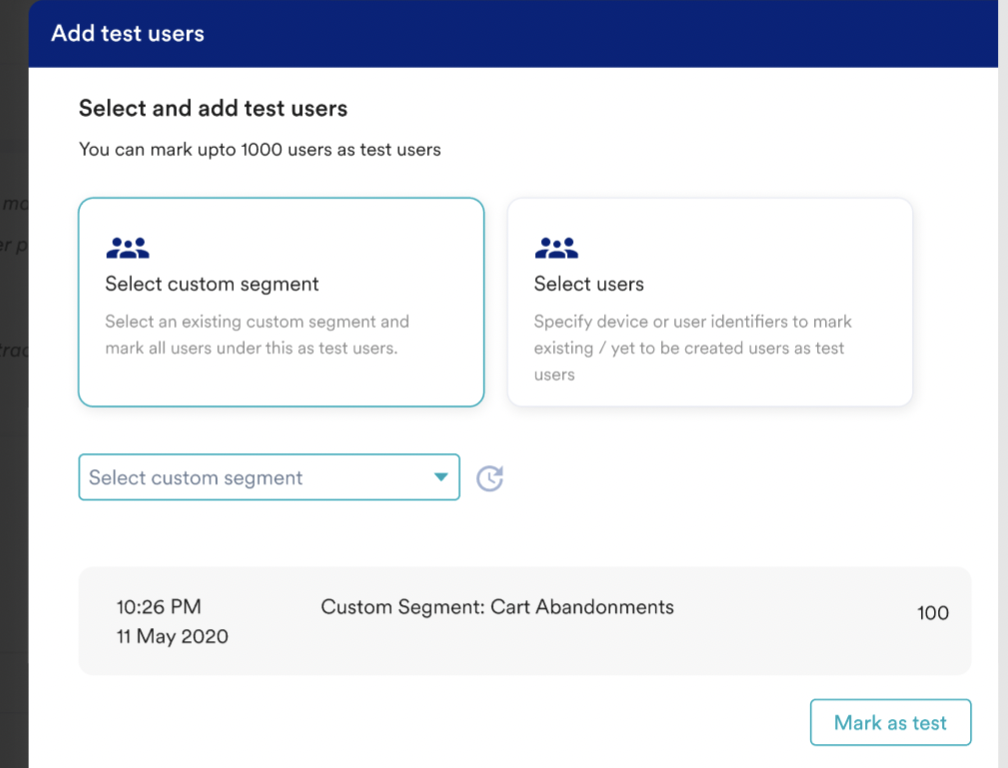Choose the Select users card option

click(x=709, y=302)
